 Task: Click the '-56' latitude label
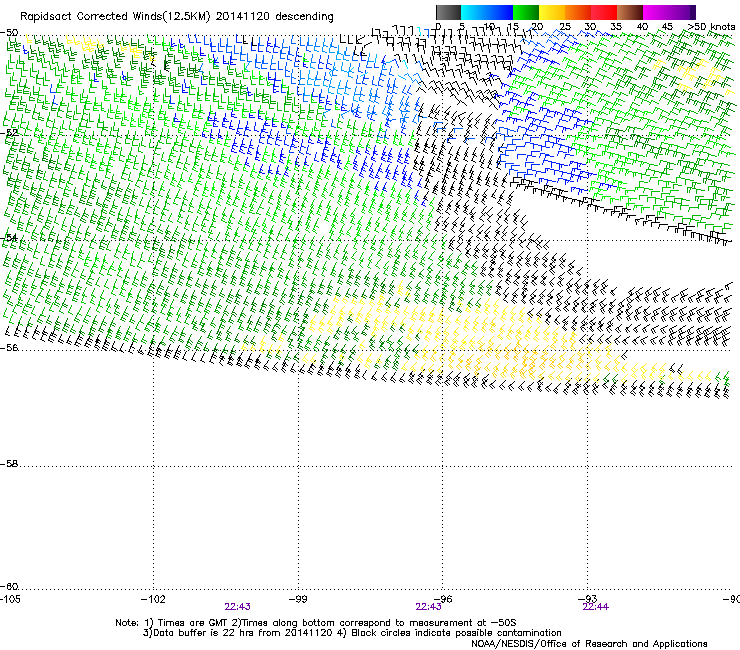[x=9, y=347]
